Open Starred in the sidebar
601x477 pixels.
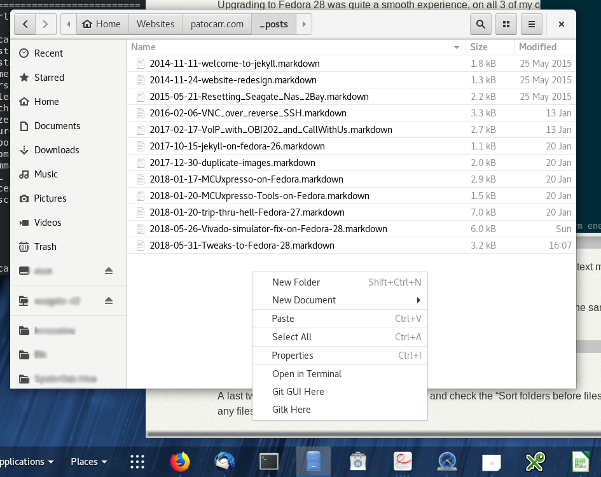click(68, 77)
